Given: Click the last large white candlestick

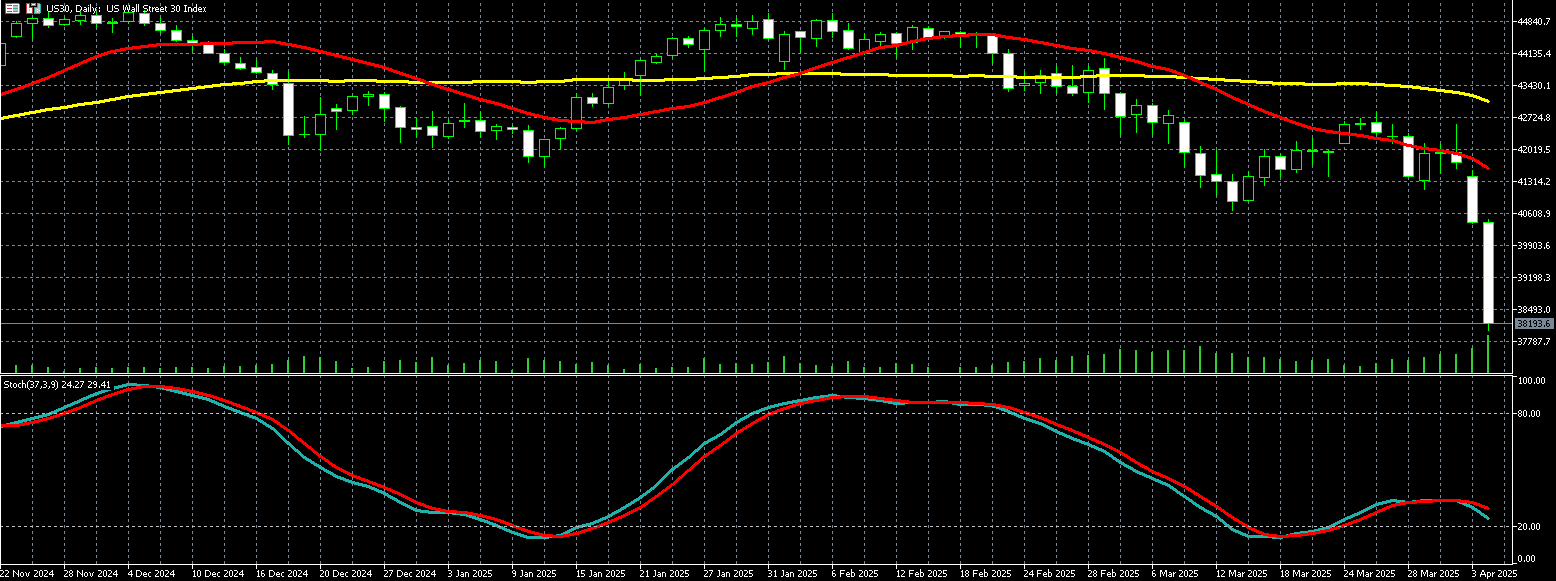Looking at the screenshot, I should point(1488,272).
